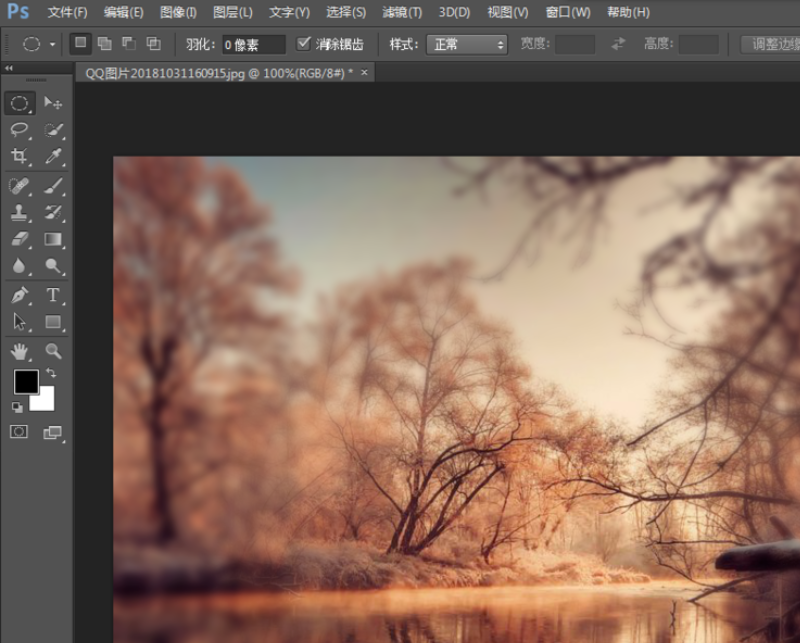Open the 文字(Y) menu
This screenshot has height=643, width=800.
coord(289,12)
